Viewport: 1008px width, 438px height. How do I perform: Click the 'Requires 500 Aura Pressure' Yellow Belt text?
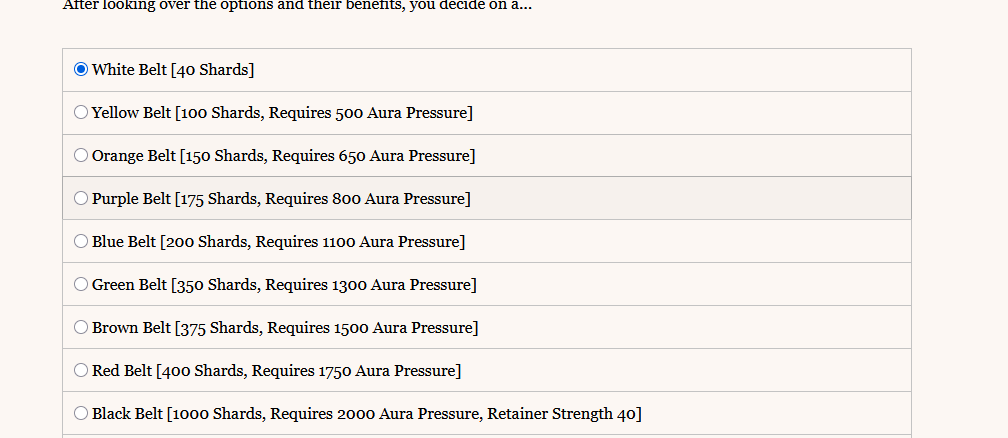pos(369,113)
